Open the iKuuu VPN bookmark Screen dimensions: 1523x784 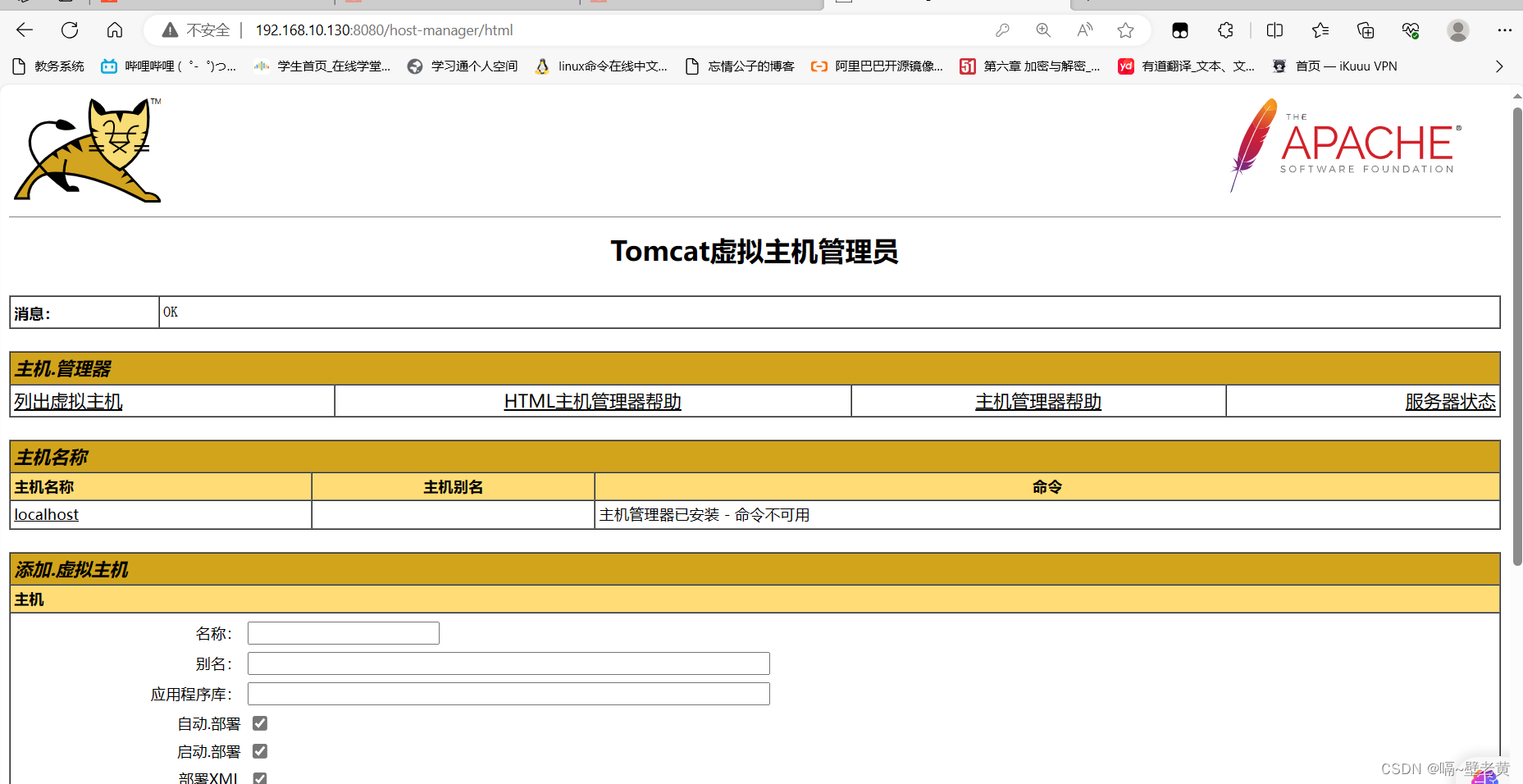[x=1334, y=66]
